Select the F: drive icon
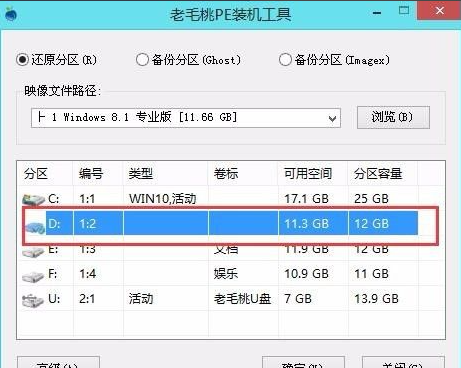Image resolution: width=461 pixels, height=368 pixels. tap(33, 276)
